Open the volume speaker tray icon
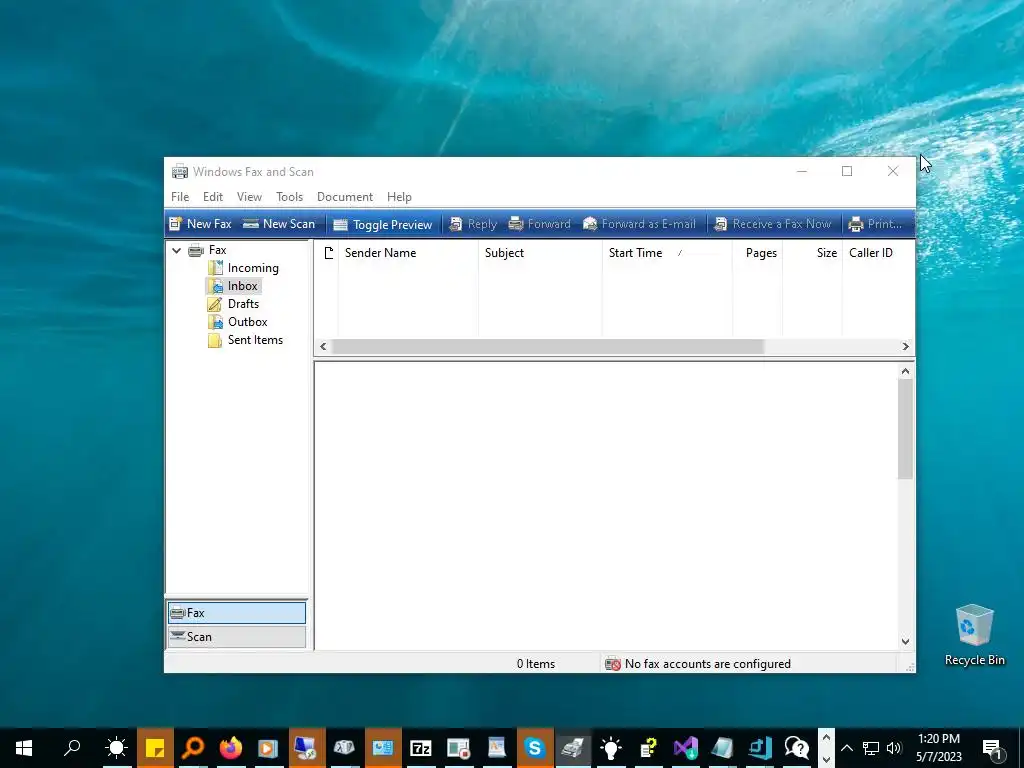Image resolution: width=1024 pixels, height=768 pixels. click(x=894, y=748)
